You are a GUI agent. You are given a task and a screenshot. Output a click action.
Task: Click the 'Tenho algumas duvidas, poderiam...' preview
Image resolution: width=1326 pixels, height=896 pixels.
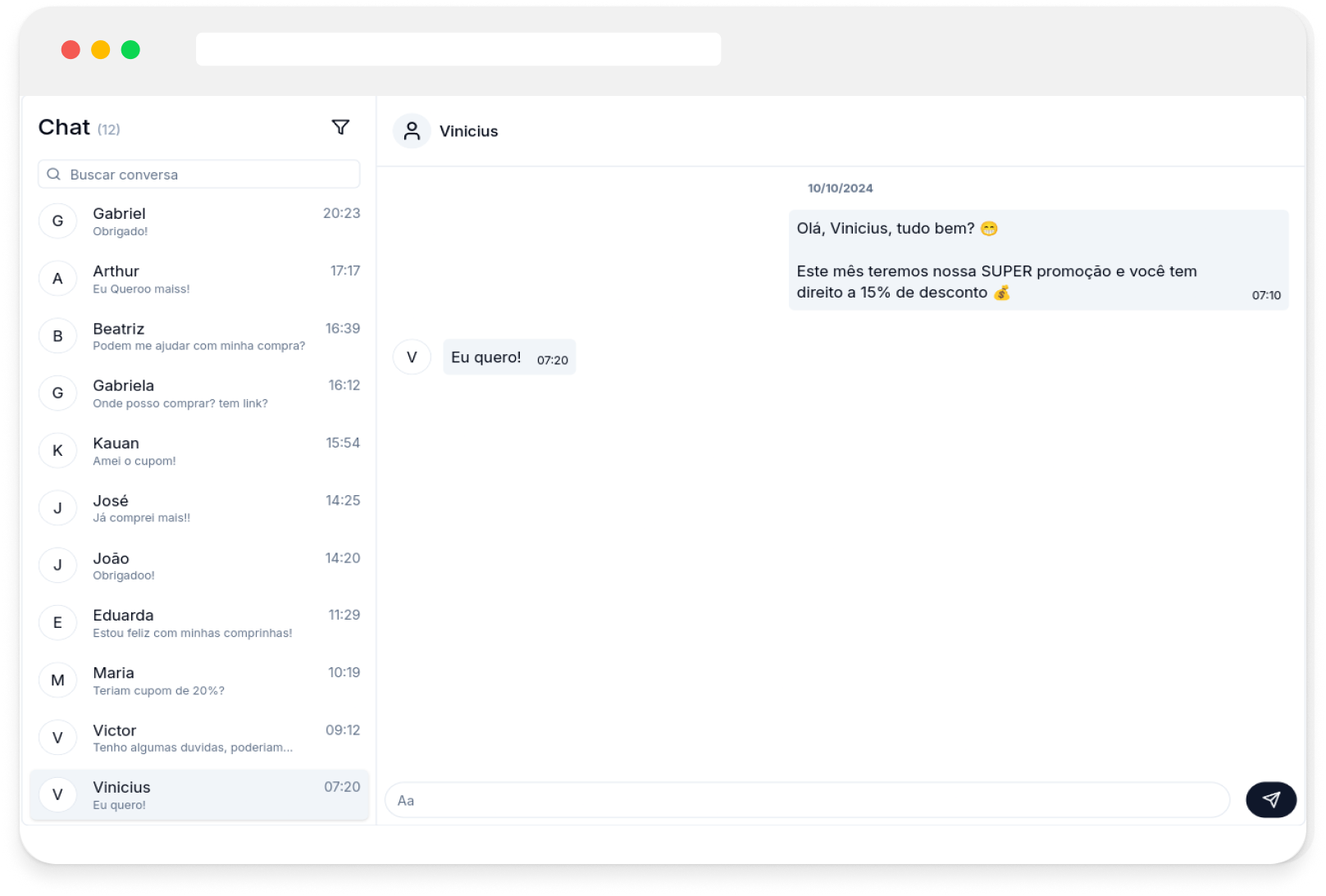[193, 748]
